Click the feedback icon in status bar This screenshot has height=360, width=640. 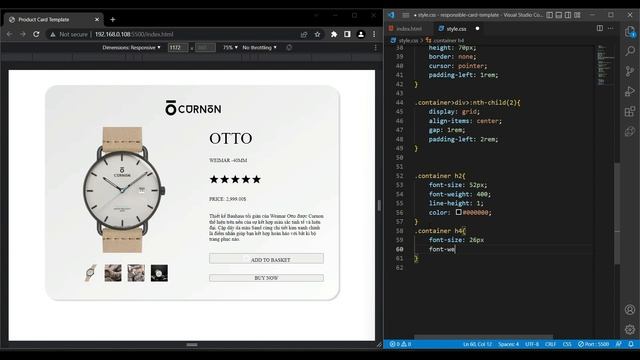pyautogui.click(x=619, y=344)
